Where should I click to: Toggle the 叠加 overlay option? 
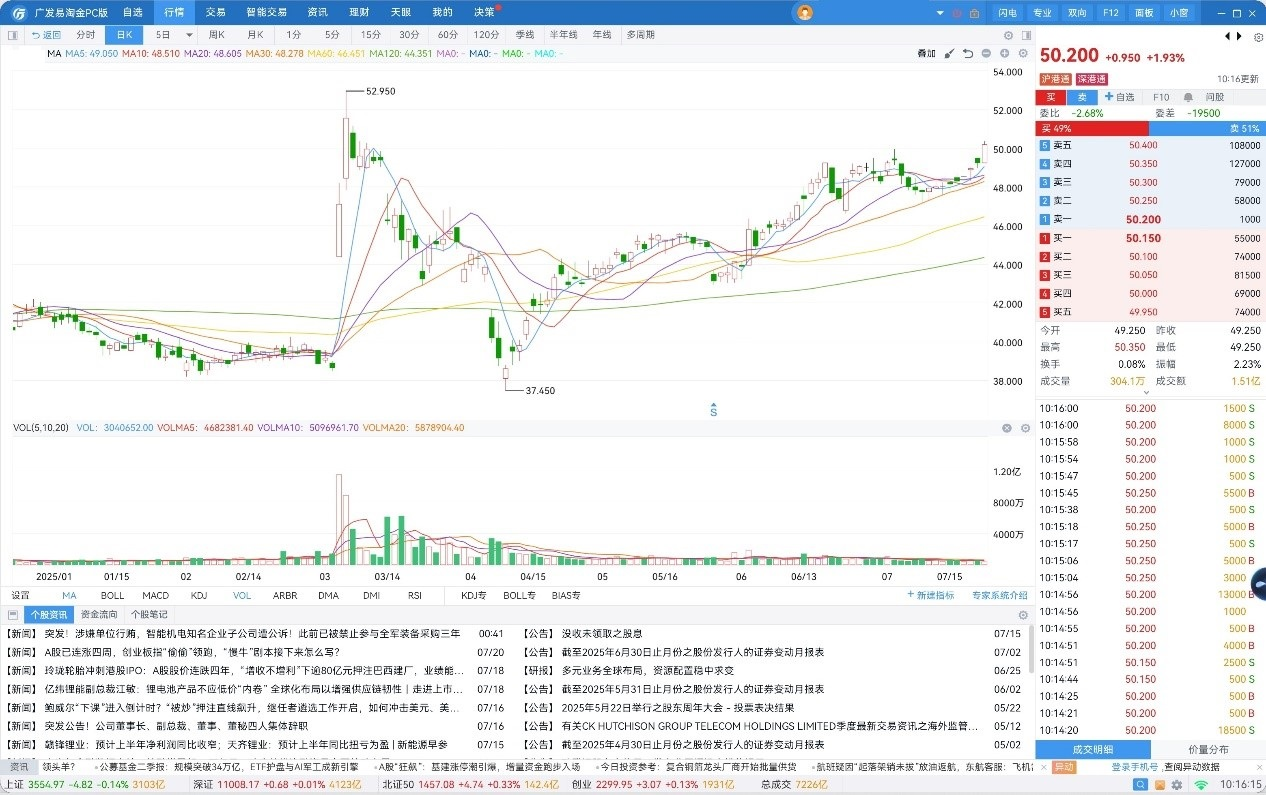coord(926,53)
